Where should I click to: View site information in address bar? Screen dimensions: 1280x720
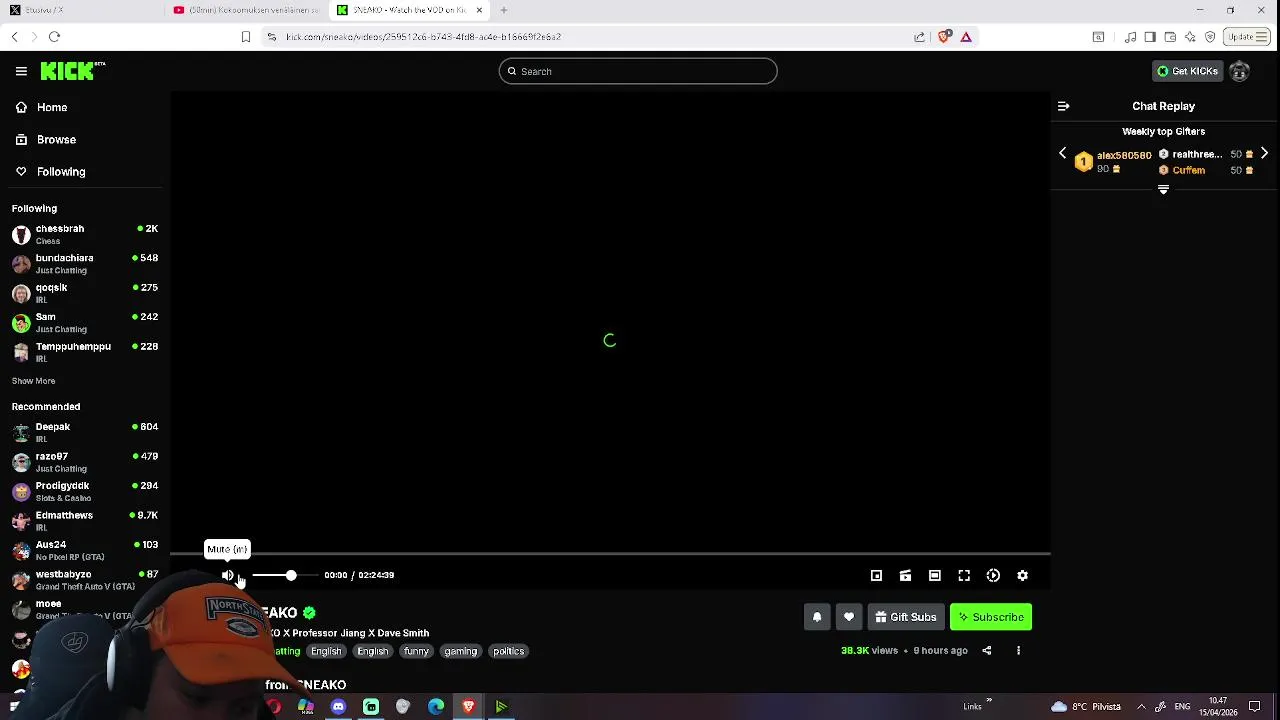click(271, 37)
